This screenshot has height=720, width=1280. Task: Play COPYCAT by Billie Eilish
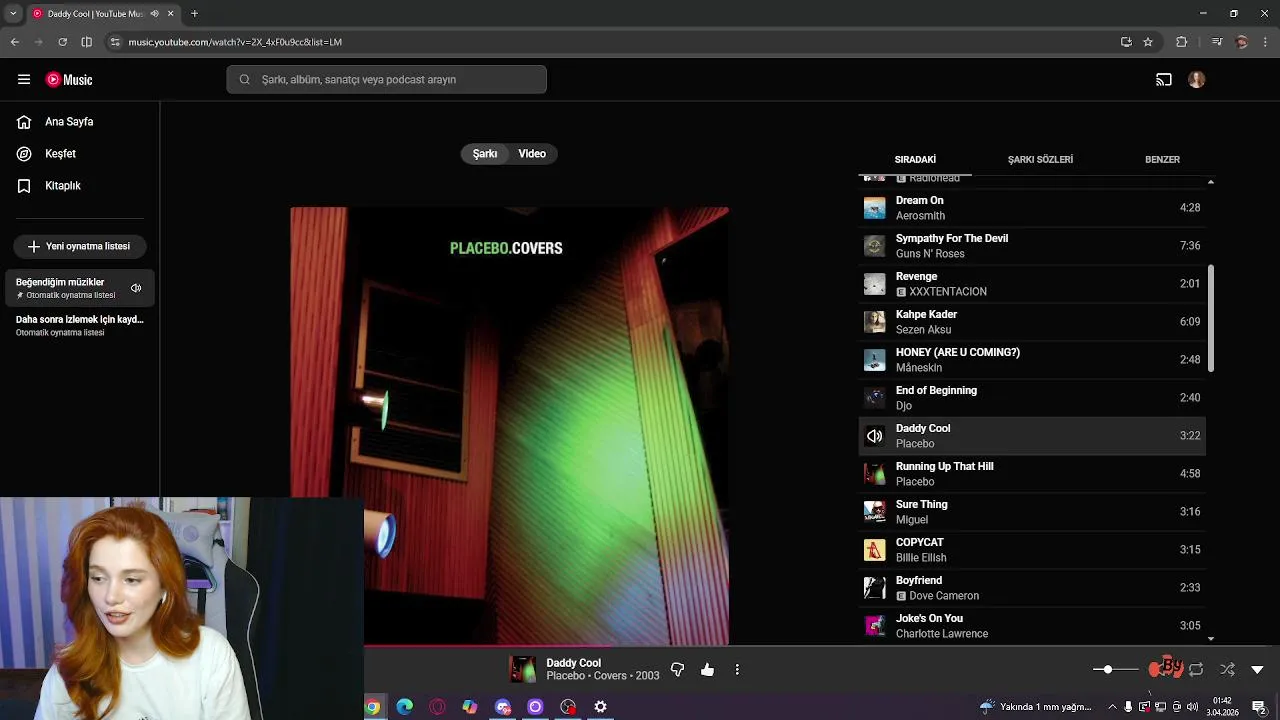click(1032, 550)
